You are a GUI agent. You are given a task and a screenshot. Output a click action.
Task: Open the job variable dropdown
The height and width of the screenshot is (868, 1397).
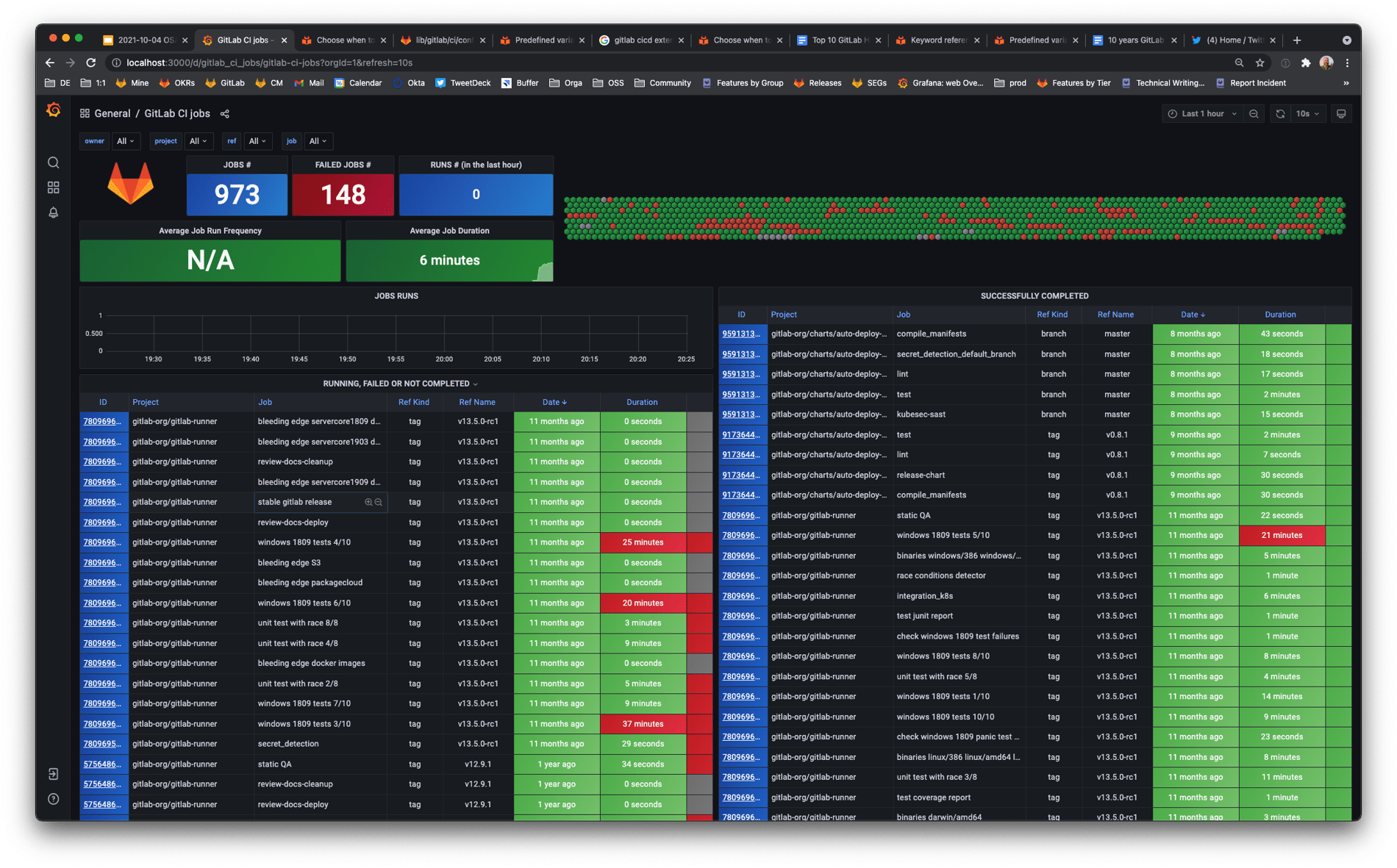coord(318,141)
